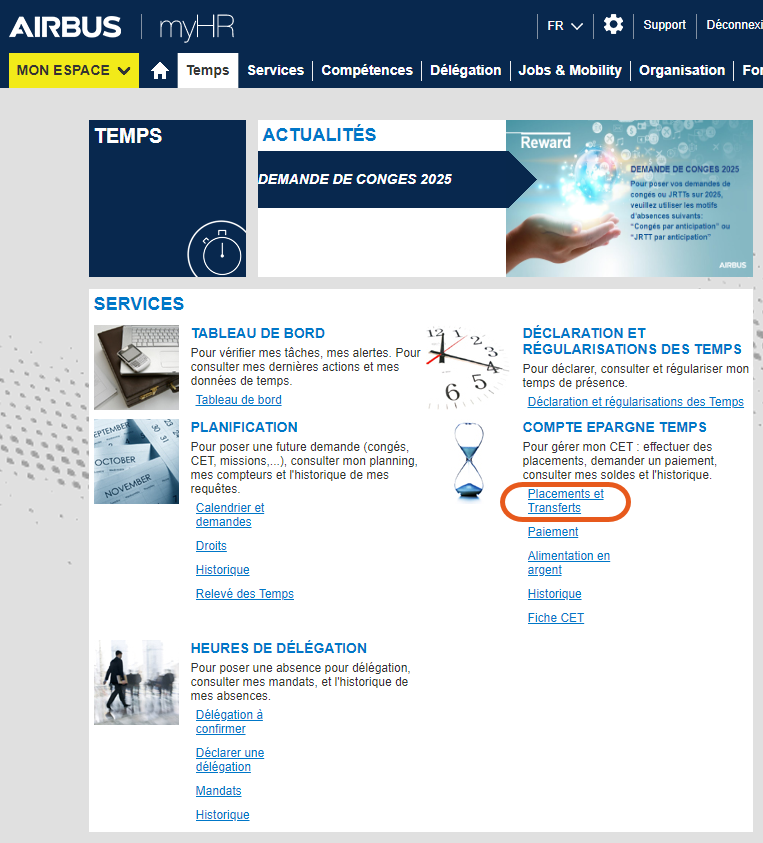Expand the FR language dropdown

[x=565, y=26]
